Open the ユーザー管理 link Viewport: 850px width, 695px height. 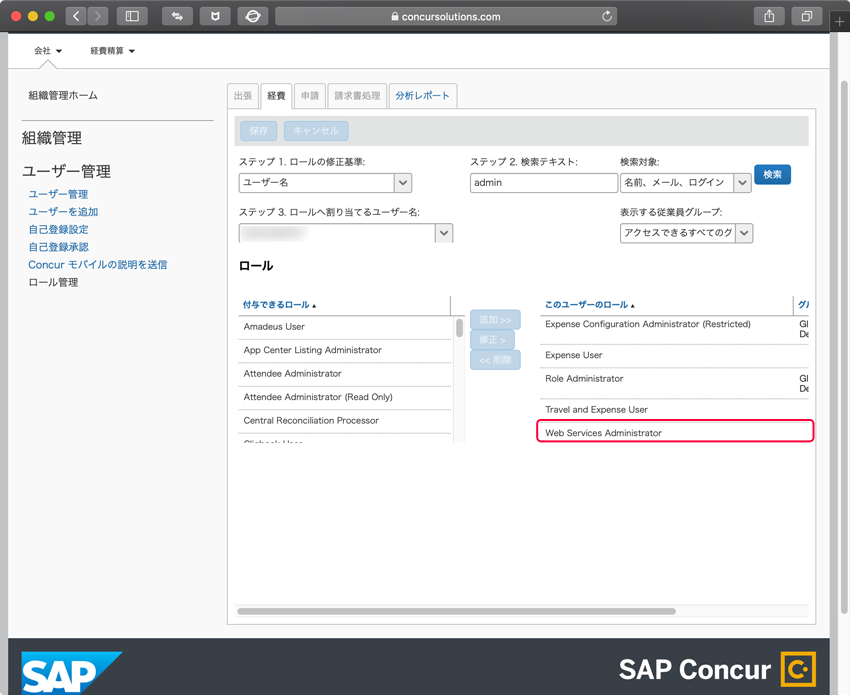58,194
